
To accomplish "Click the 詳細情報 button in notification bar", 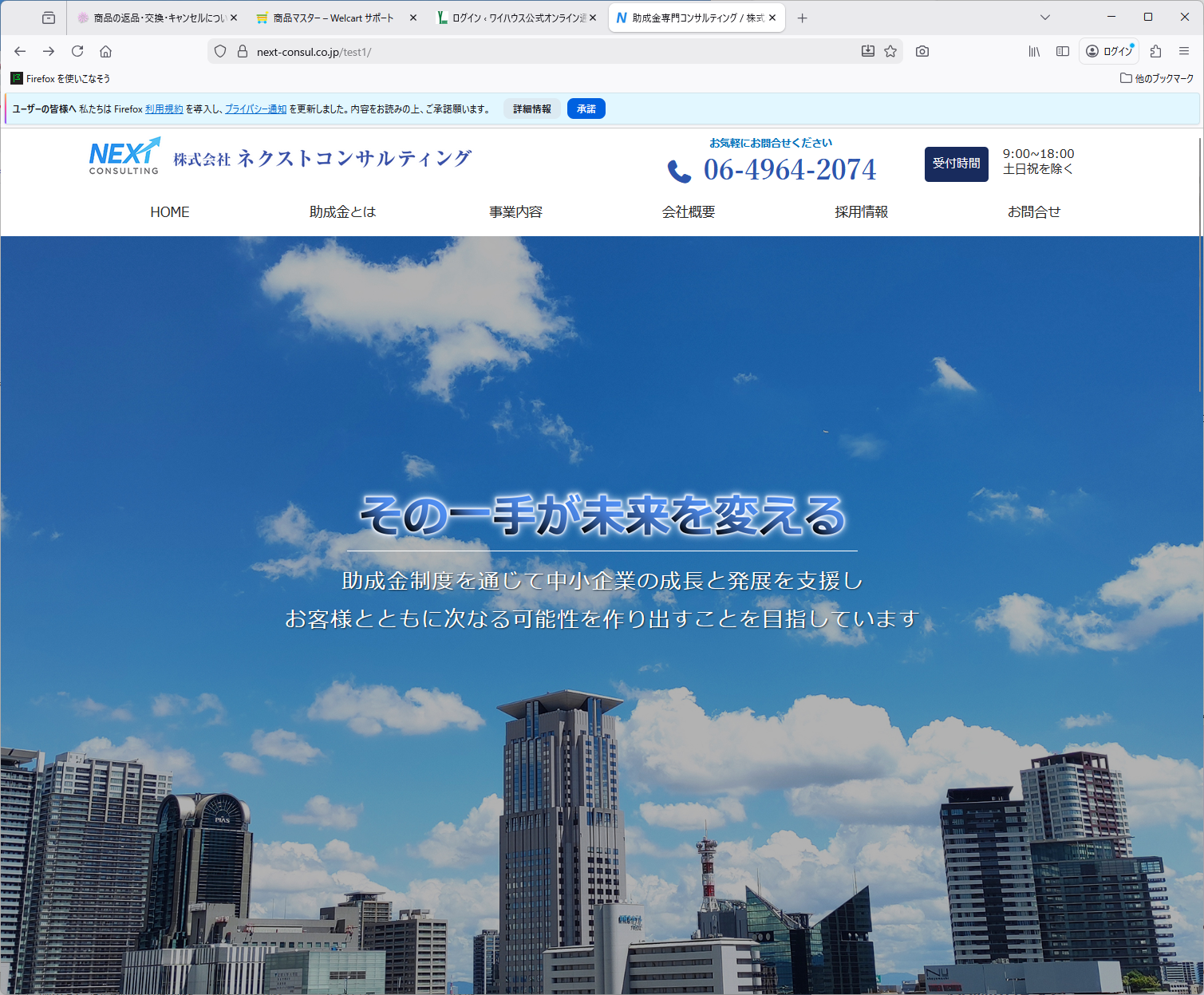I will click(x=532, y=109).
